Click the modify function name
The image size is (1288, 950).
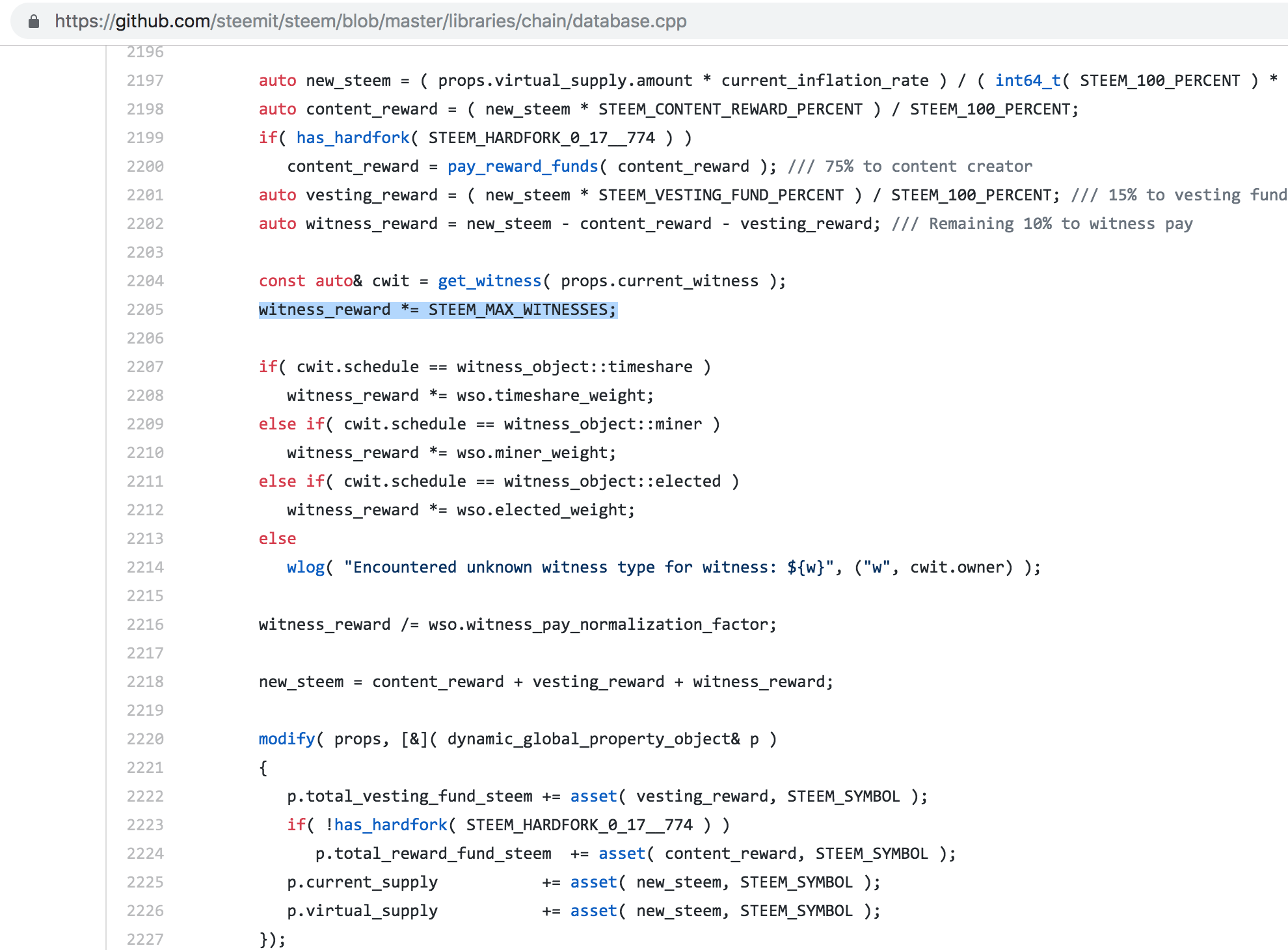[286, 739]
